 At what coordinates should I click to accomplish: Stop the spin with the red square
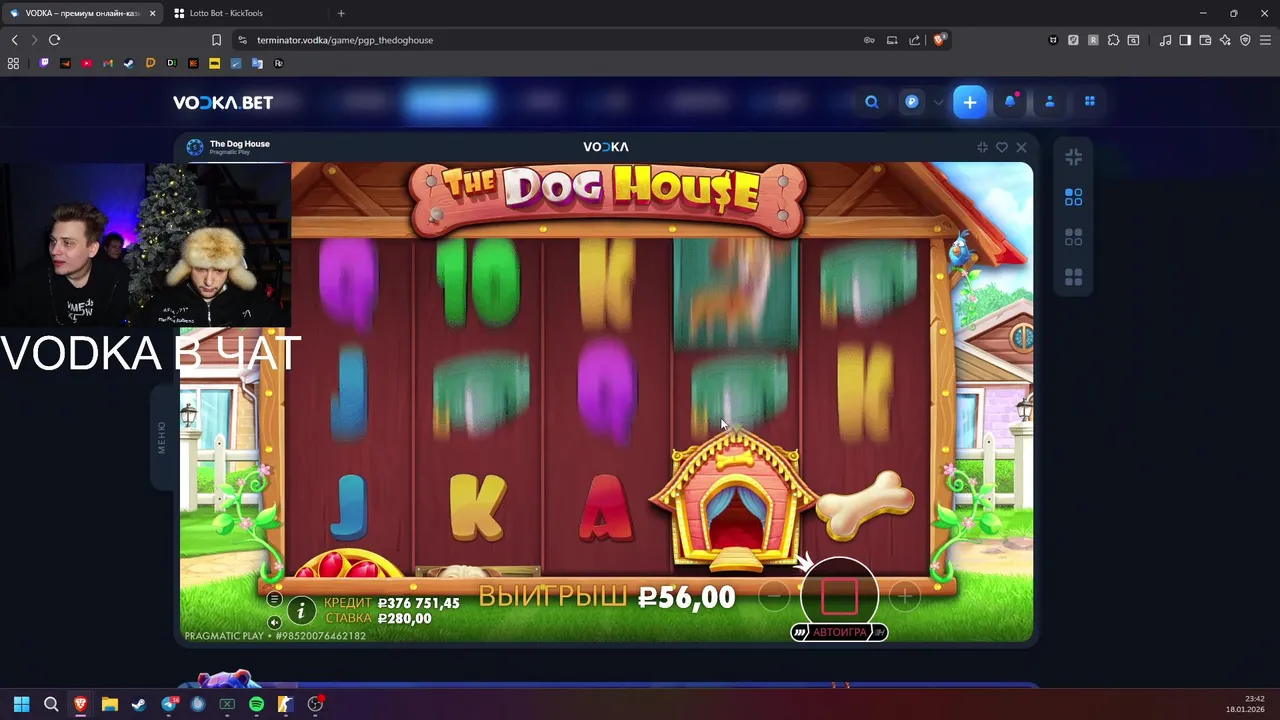click(839, 597)
